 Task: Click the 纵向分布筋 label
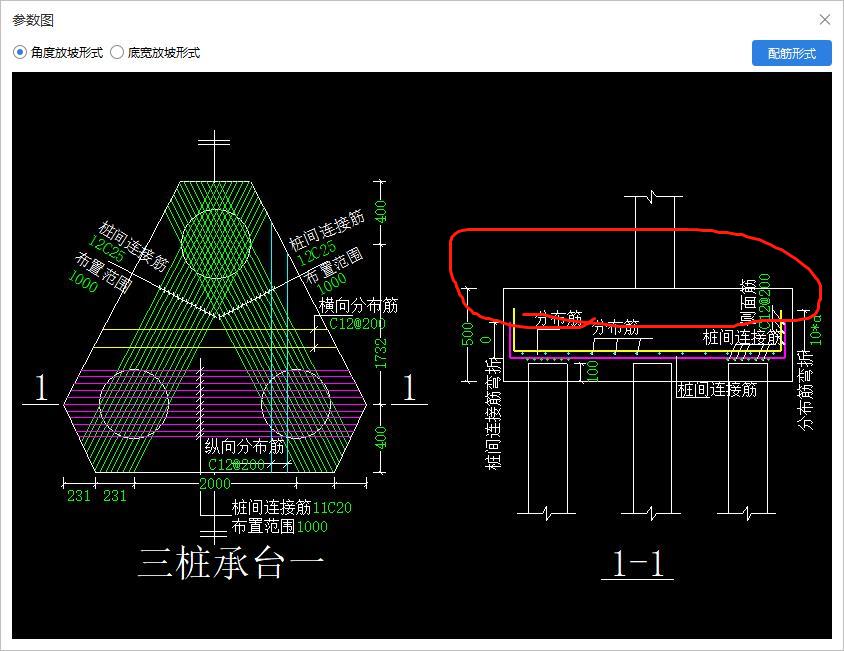(x=244, y=446)
